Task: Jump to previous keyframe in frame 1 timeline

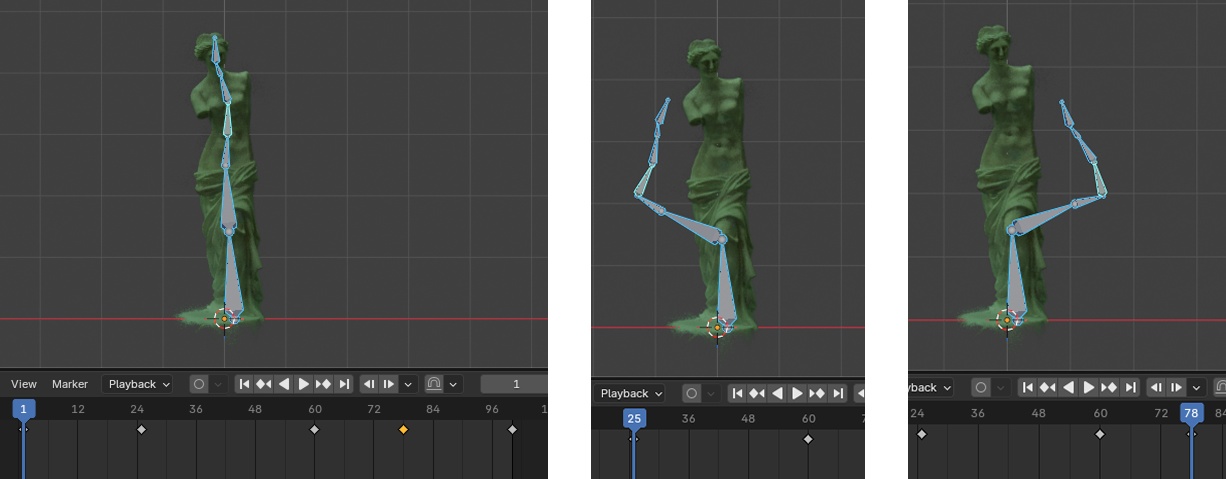Action: click(264, 384)
